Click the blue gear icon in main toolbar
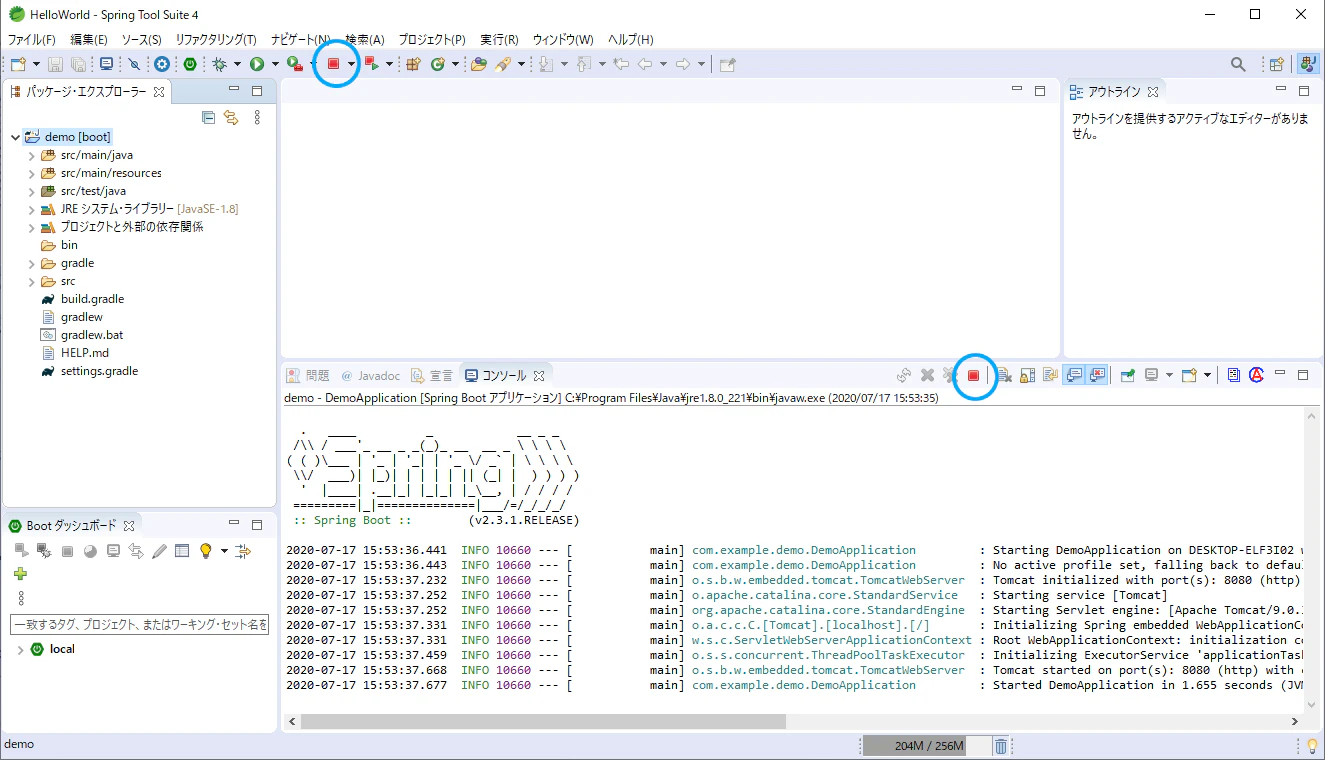The image size is (1325, 760). [162, 64]
